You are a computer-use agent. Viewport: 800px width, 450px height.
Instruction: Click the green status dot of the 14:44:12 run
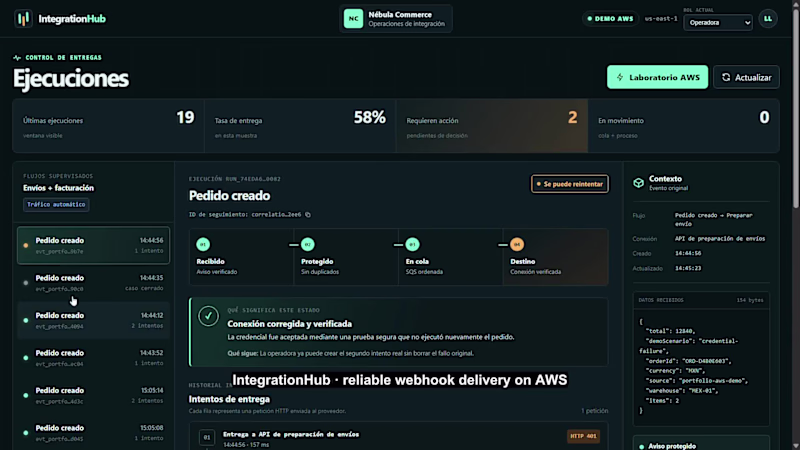click(26, 320)
